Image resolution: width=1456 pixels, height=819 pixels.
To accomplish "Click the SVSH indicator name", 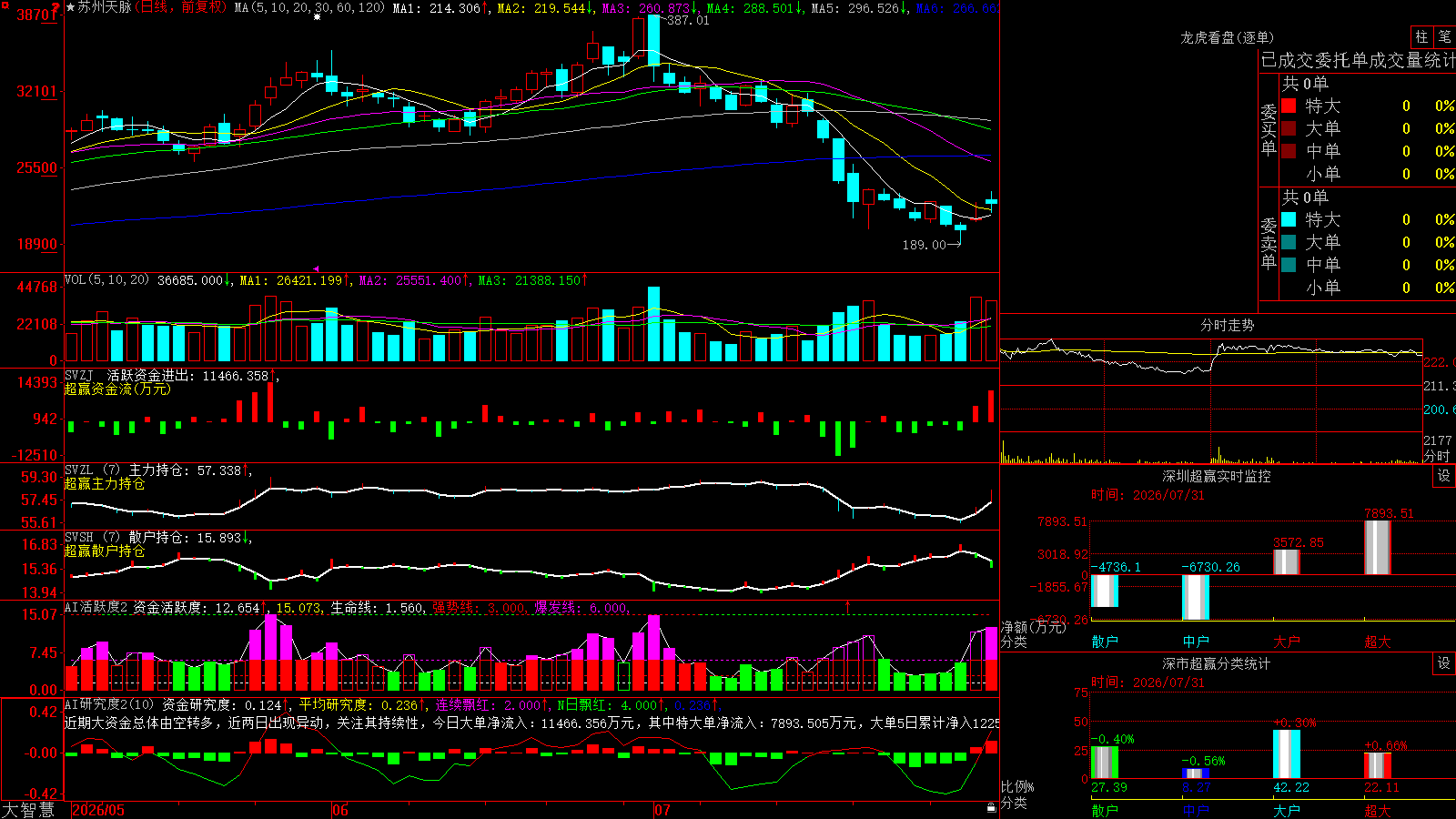I will (79, 537).
